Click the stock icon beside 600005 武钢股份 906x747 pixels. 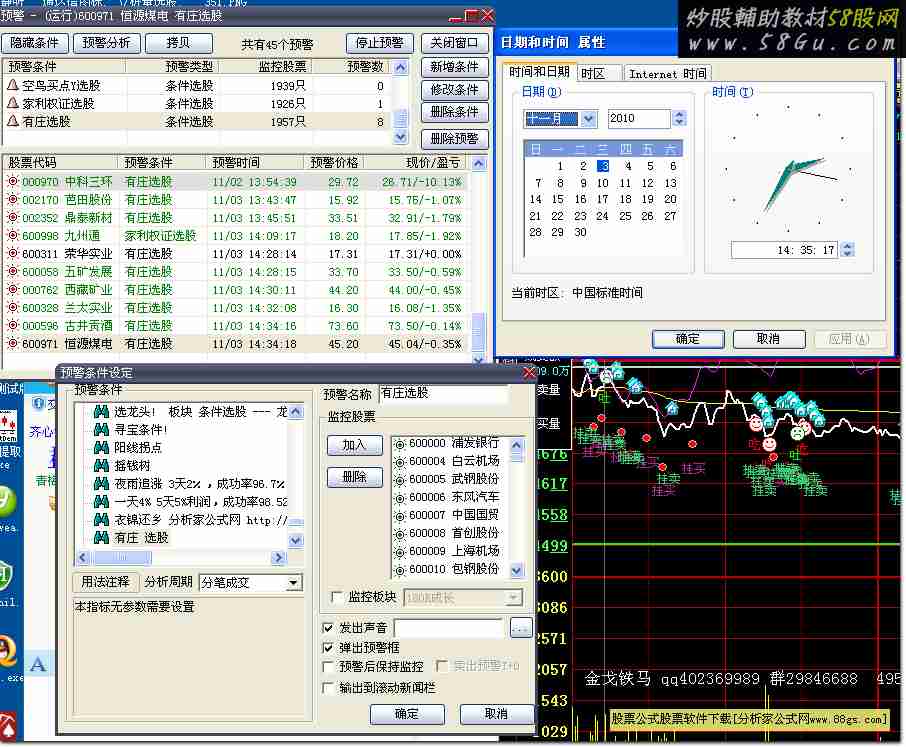pyautogui.click(x=400, y=480)
